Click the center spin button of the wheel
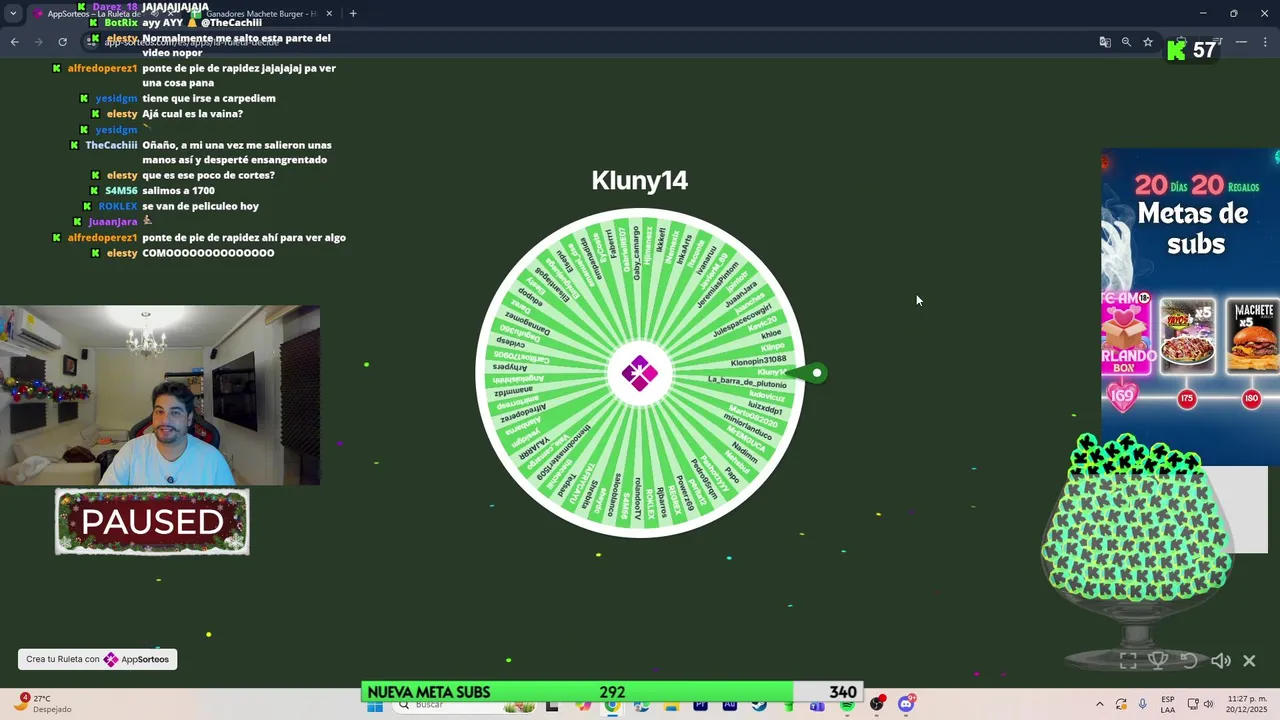 click(640, 373)
